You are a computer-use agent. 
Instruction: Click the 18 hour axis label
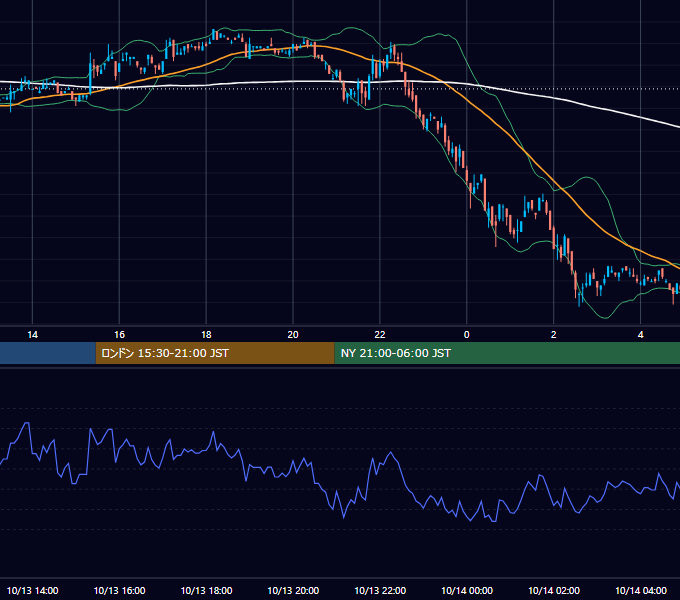[x=206, y=335]
